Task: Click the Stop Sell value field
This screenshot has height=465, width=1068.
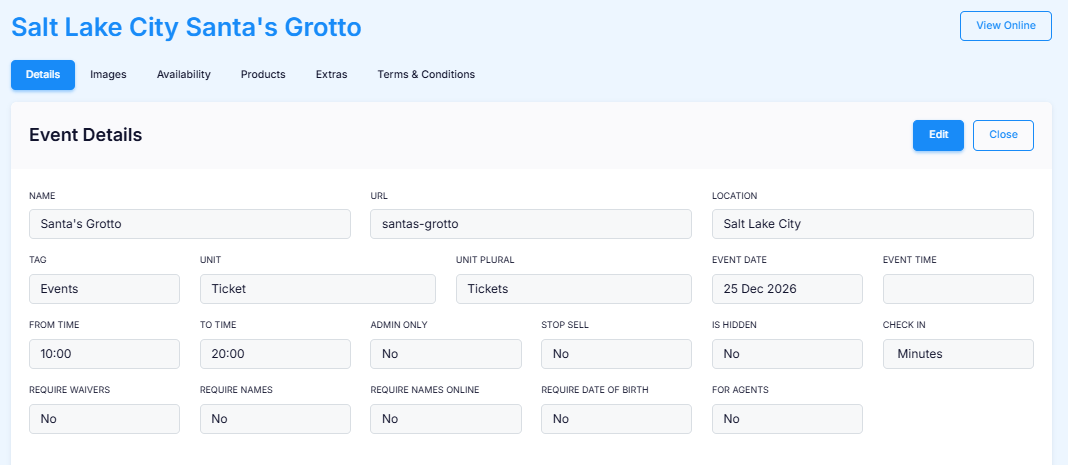Action: pos(616,354)
